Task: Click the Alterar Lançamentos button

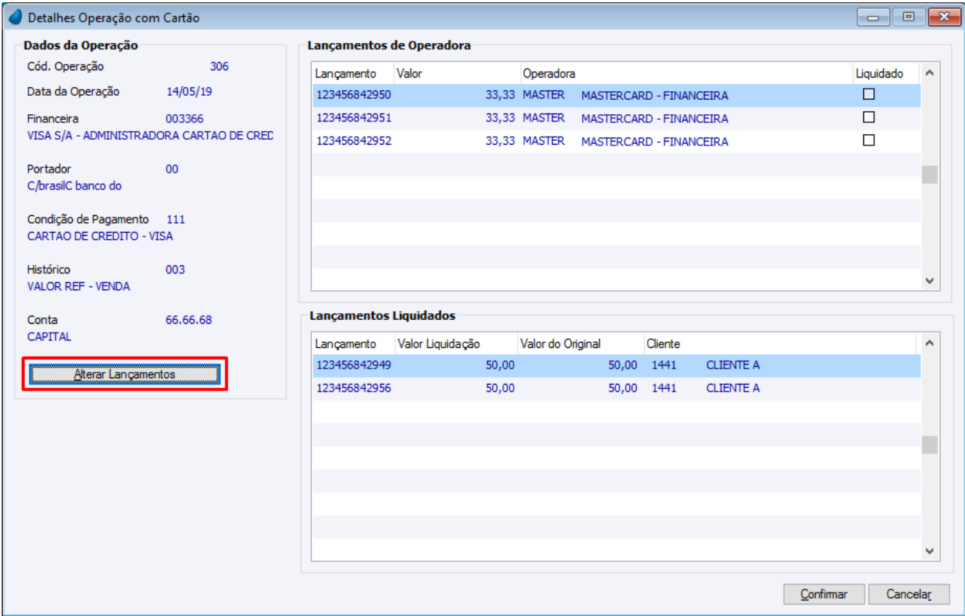Action: click(125, 374)
